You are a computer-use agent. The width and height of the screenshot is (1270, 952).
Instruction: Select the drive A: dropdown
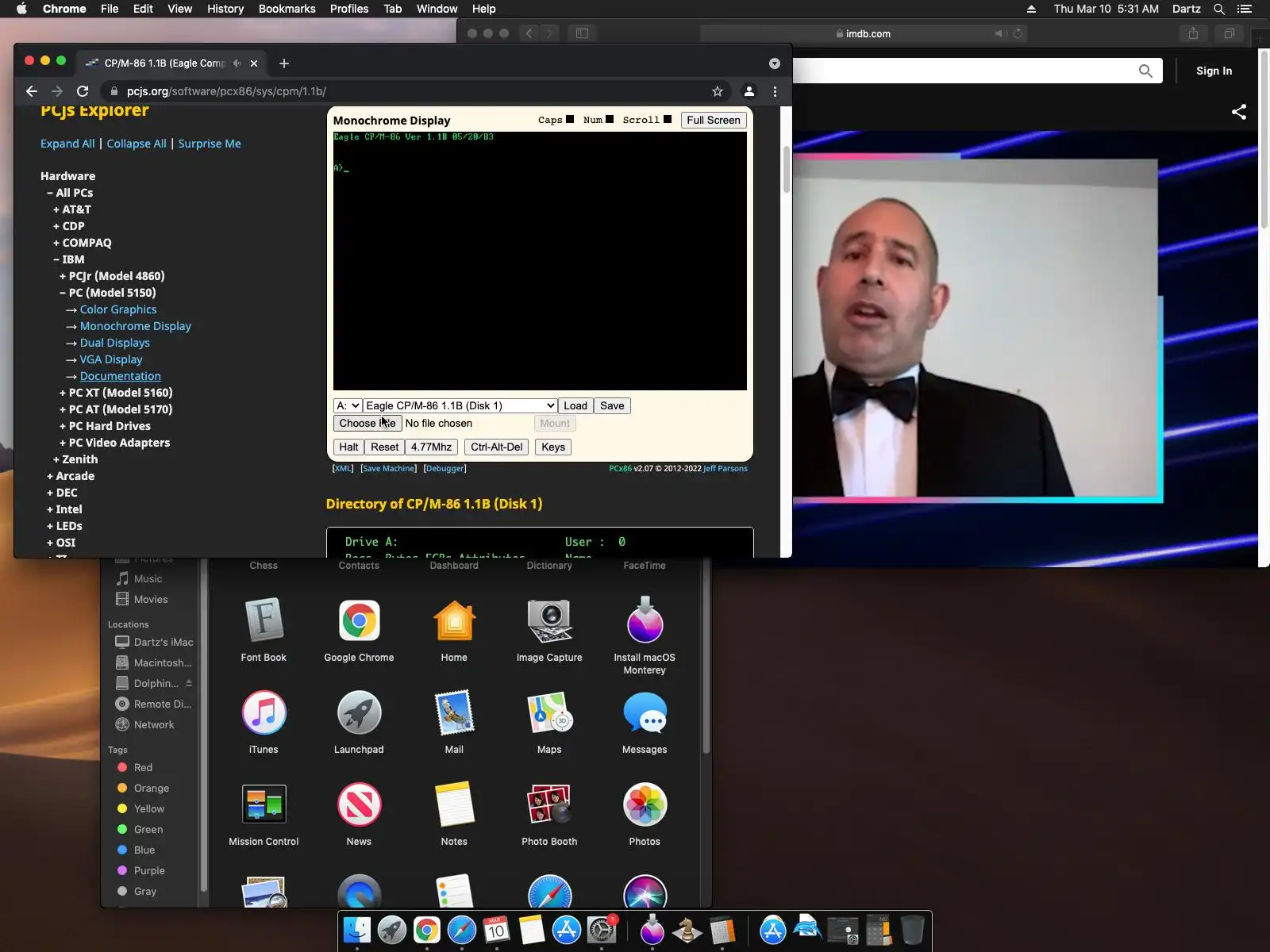348,405
